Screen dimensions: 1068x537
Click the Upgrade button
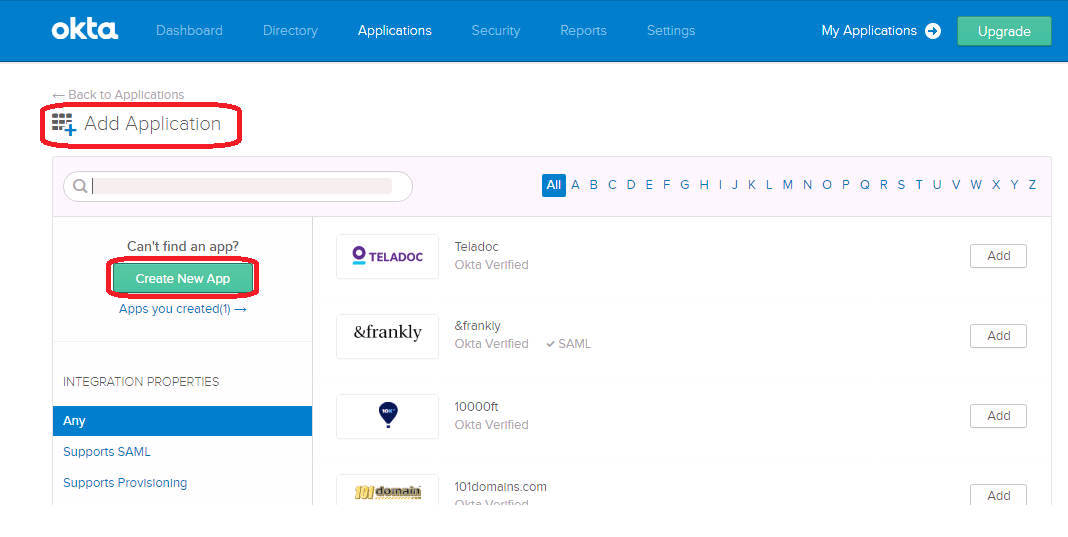click(x=1004, y=31)
